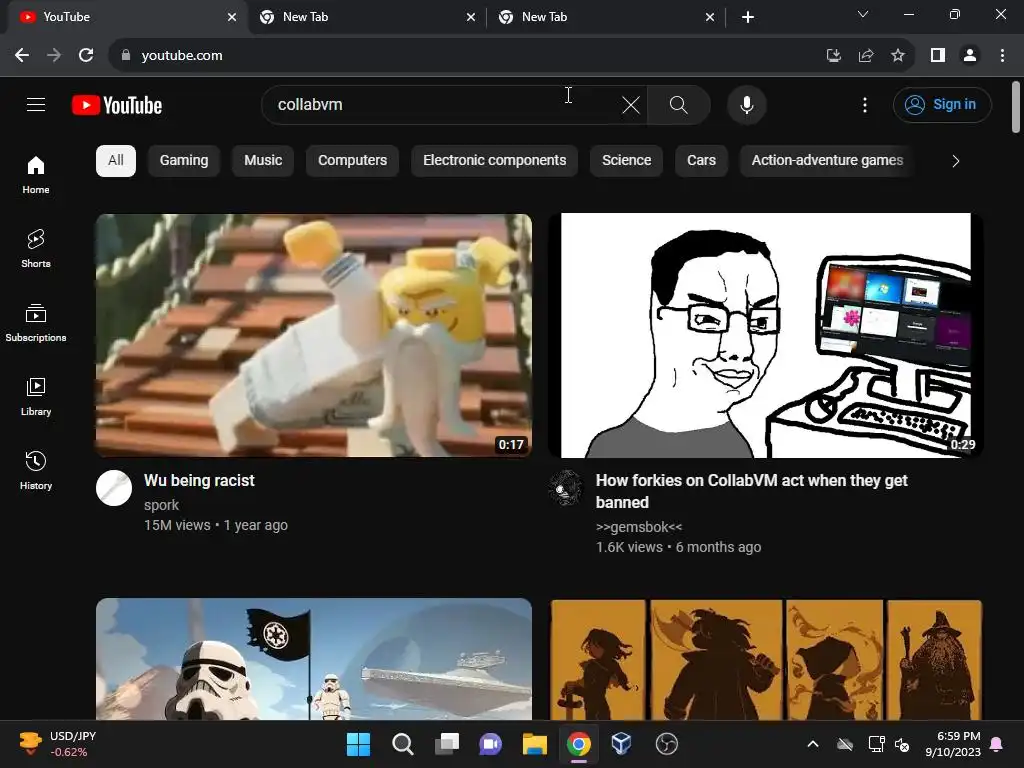
Task: Open the clock showing 6:59 PM
Action: click(x=953, y=744)
